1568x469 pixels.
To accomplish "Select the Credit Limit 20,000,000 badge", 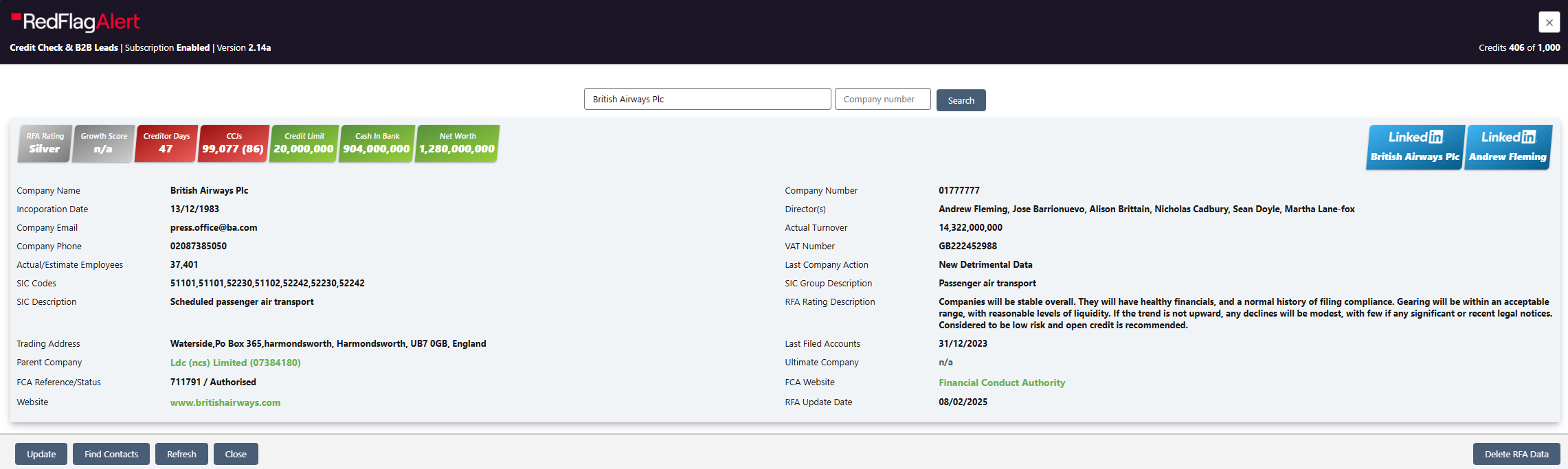I will (x=304, y=144).
